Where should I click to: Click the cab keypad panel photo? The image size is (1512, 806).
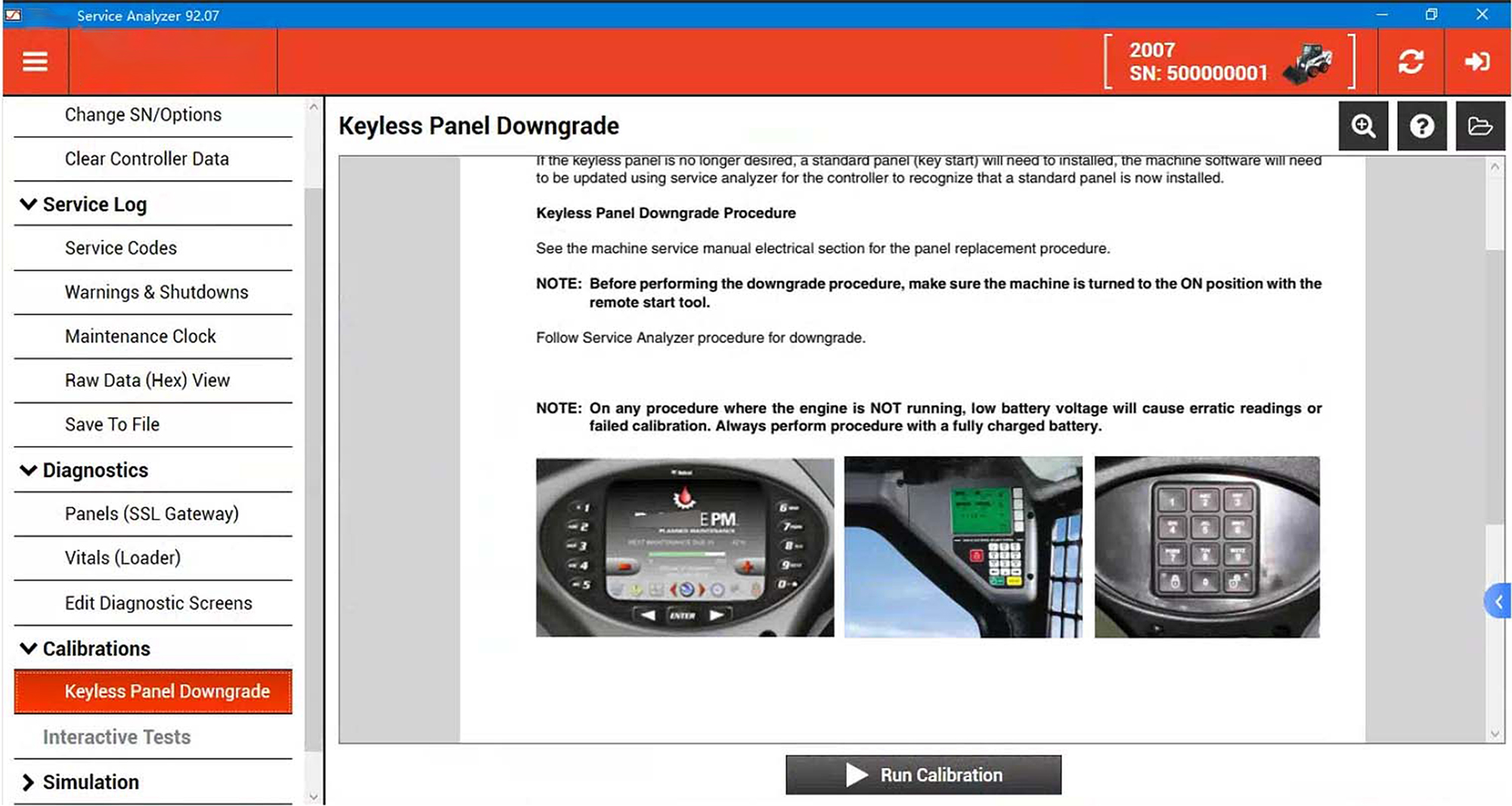[963, 547]
